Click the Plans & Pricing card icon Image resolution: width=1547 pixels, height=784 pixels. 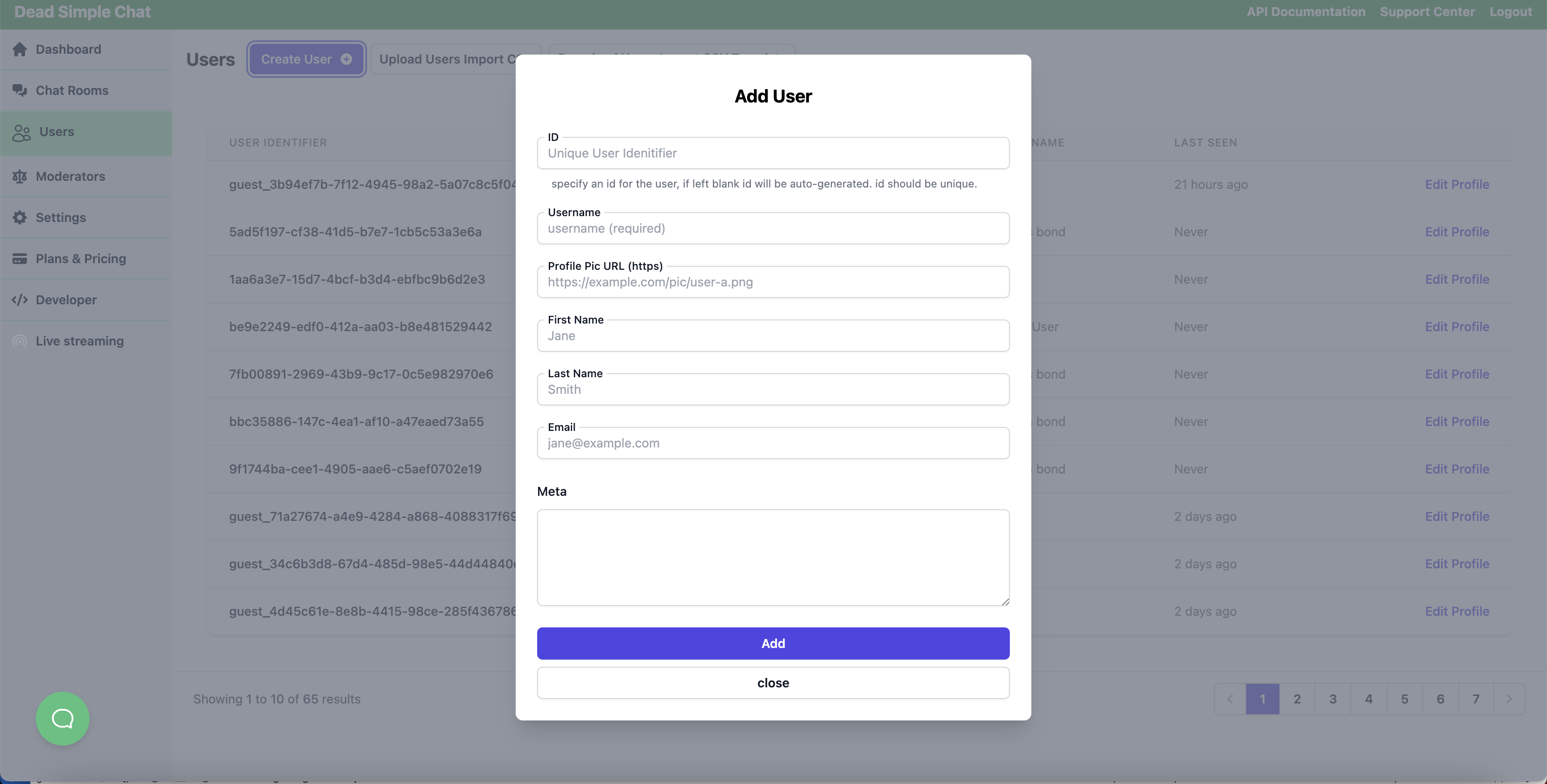coord(20,259)
